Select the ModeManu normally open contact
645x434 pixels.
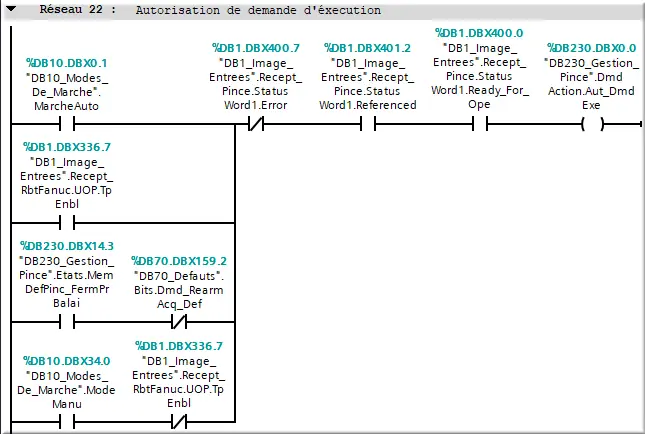60,422
